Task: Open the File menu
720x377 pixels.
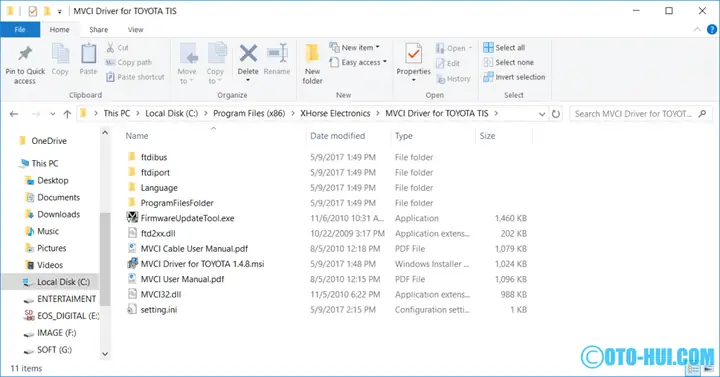Action: click(20, 29)
